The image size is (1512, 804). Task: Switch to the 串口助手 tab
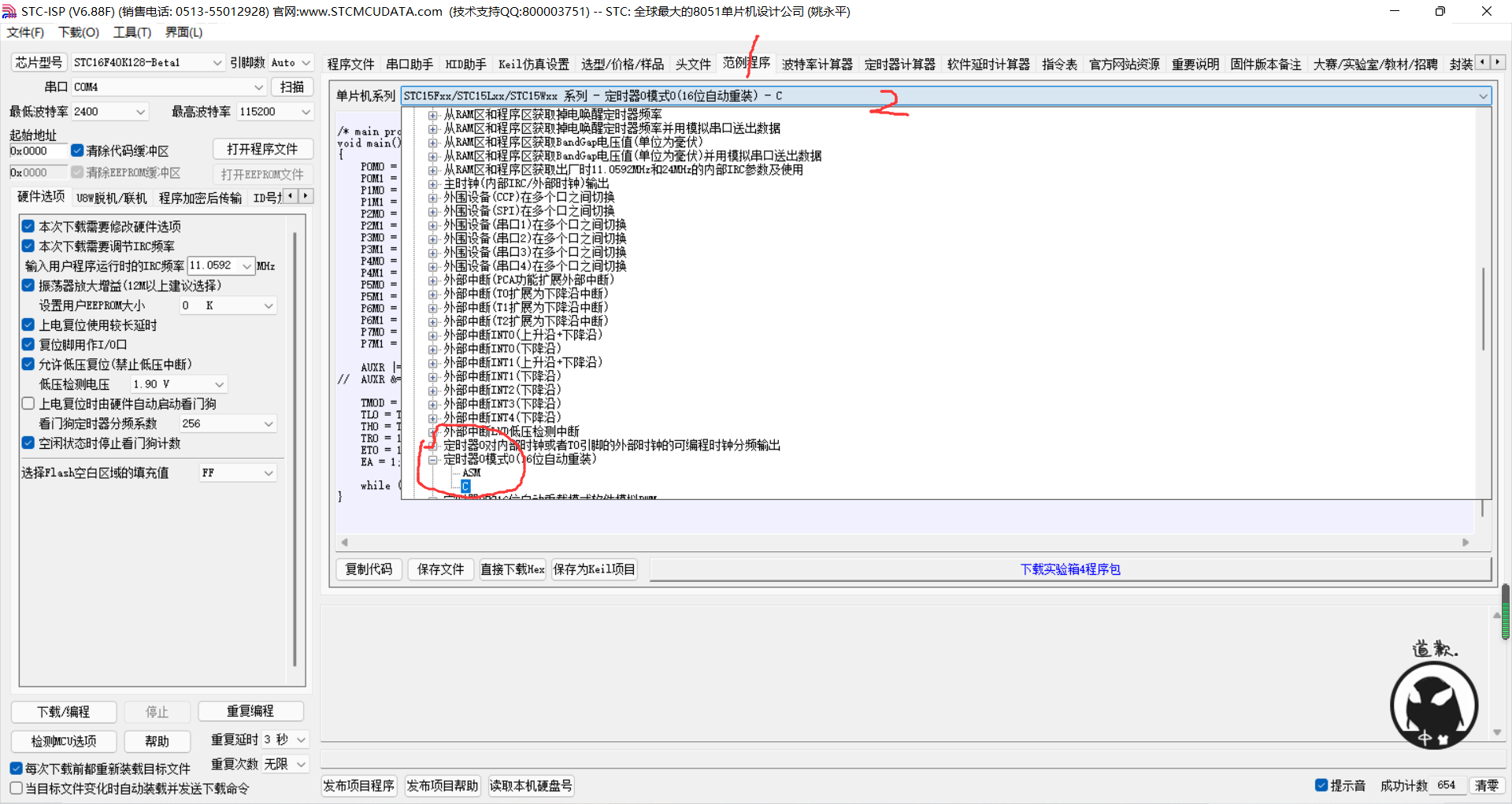pyautogui.click(x=409, y=64)
